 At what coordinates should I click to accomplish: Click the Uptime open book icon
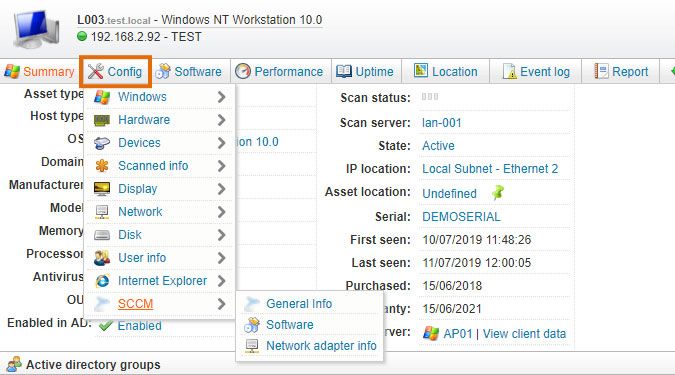(x=344, y=71)
